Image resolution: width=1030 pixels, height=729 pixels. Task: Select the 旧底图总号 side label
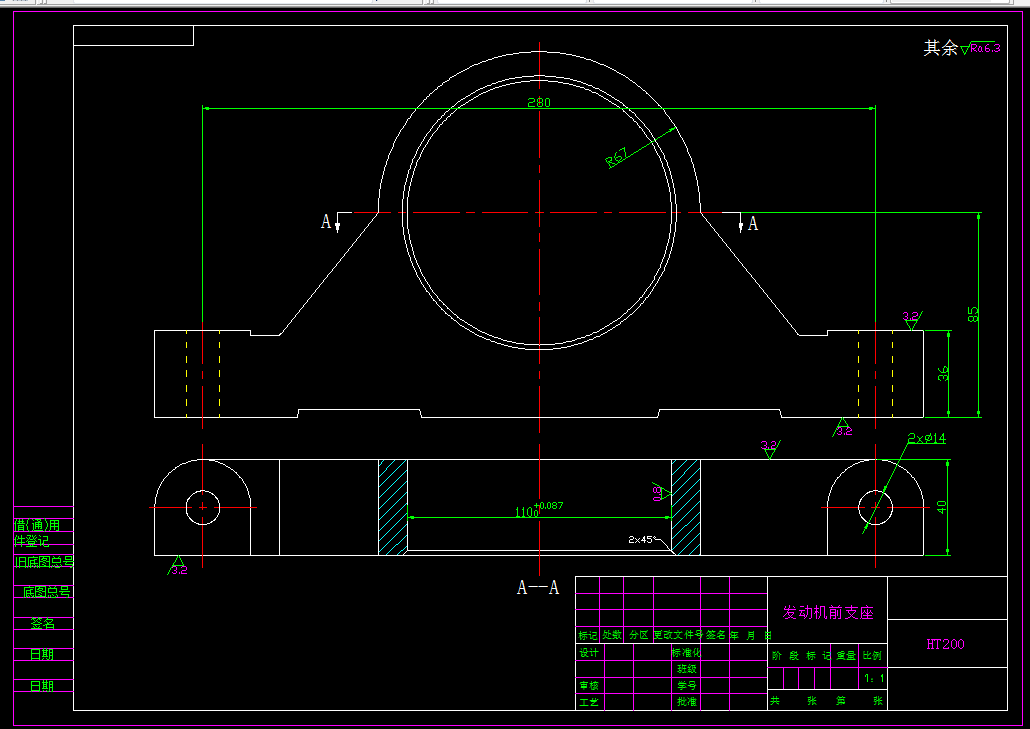click(x=44, y=562)
